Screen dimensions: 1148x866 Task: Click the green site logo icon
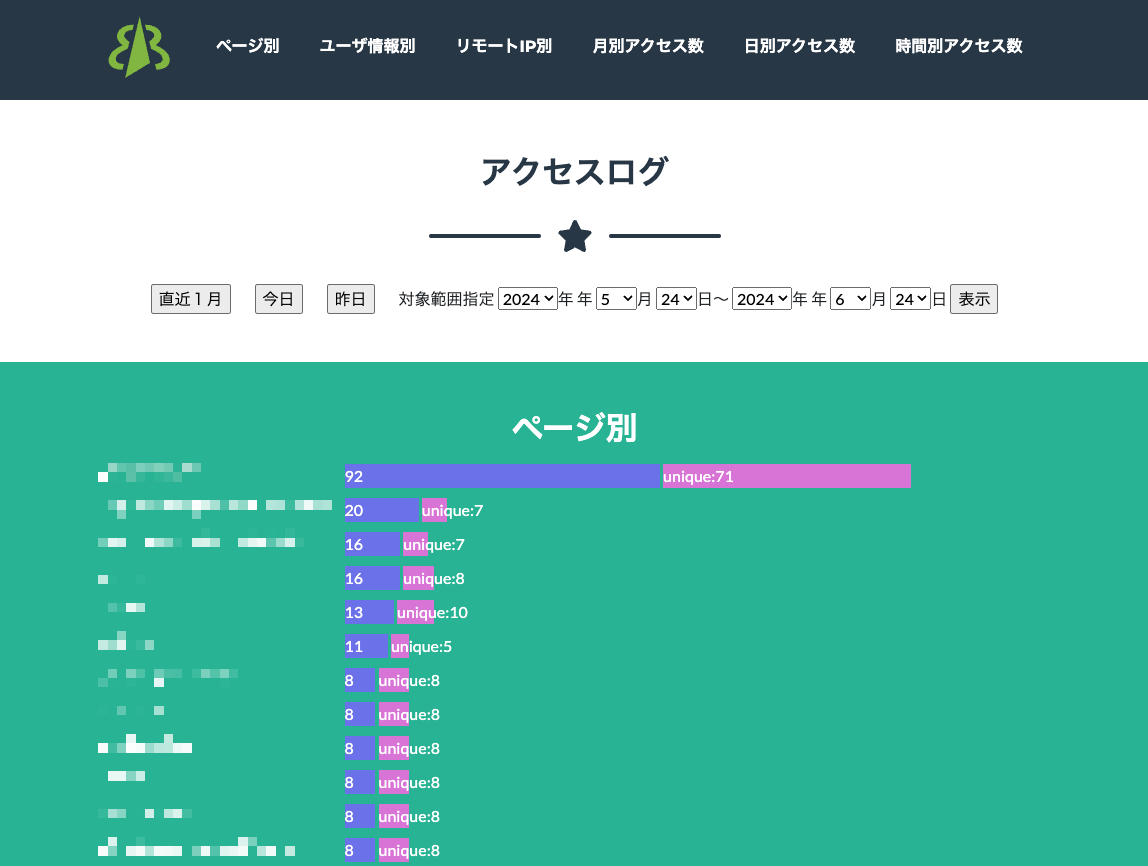pos(139,47)
